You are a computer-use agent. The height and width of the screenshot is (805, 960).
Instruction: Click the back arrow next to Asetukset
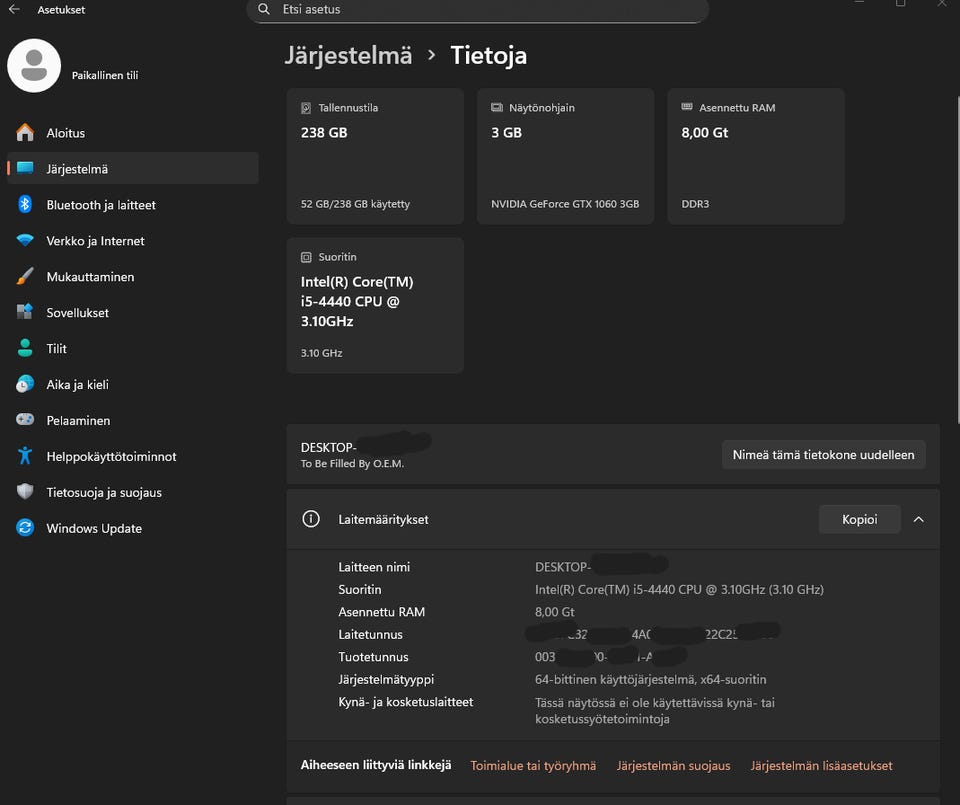pyautogui.click(x=14, y=10)
